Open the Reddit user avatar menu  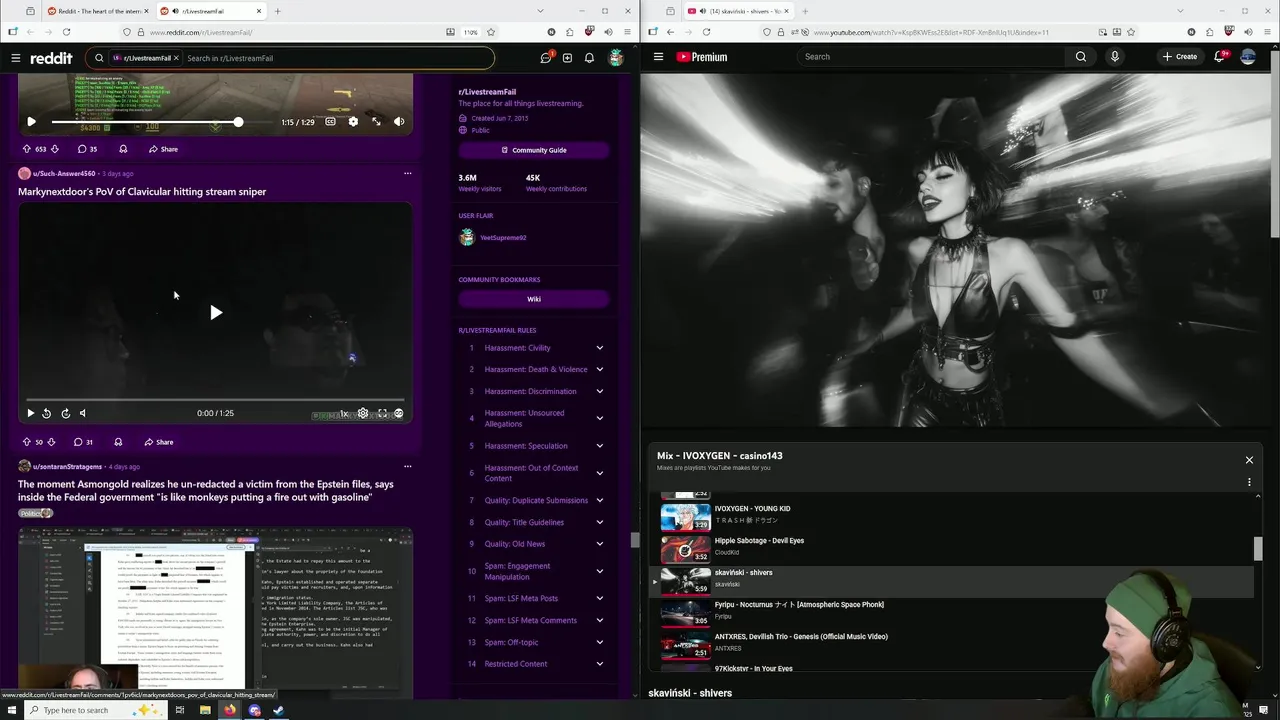tap(616, 58)
